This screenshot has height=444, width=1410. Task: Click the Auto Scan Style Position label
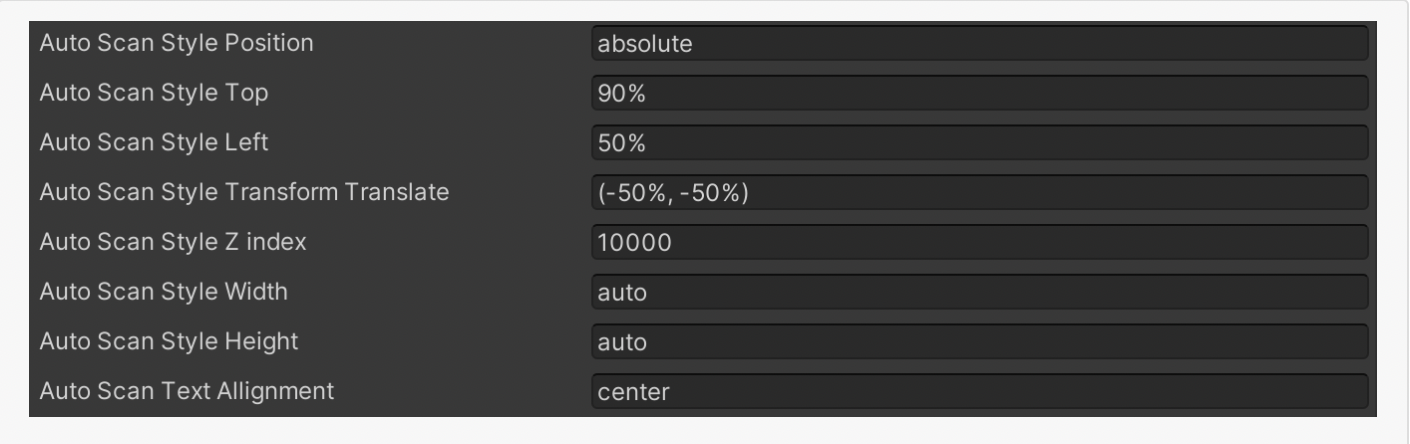tap(175, 43)
